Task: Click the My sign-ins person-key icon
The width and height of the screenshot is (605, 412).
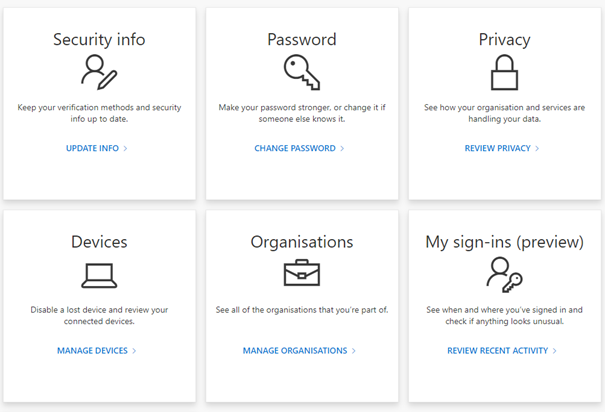Action: click(x=501, y=273)
